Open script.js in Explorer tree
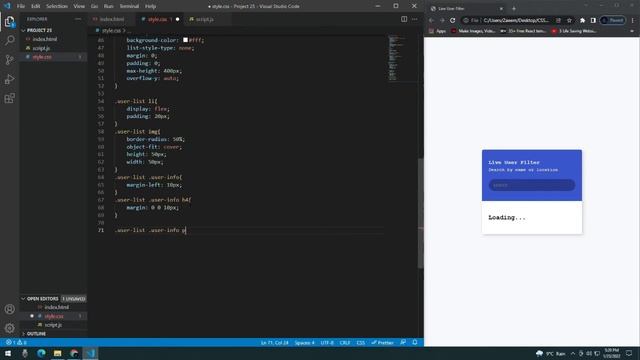This screenshot has width=640, height=360. click(x=41, y=48)
